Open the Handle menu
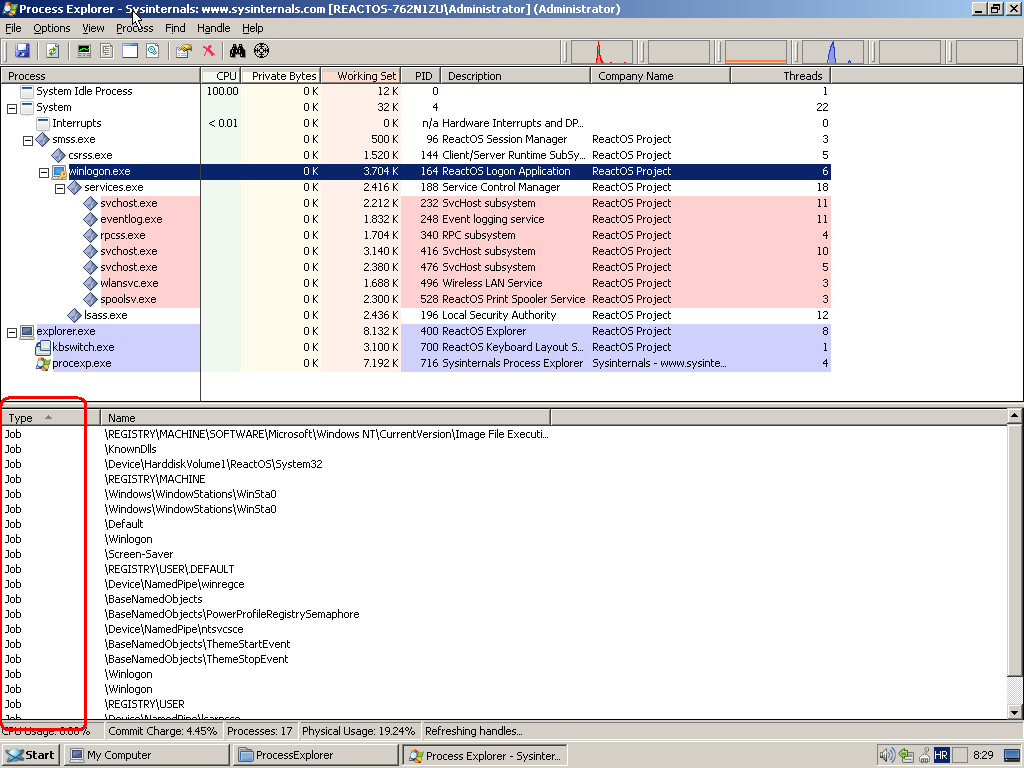1024x768 pixels. coord(214,28)
